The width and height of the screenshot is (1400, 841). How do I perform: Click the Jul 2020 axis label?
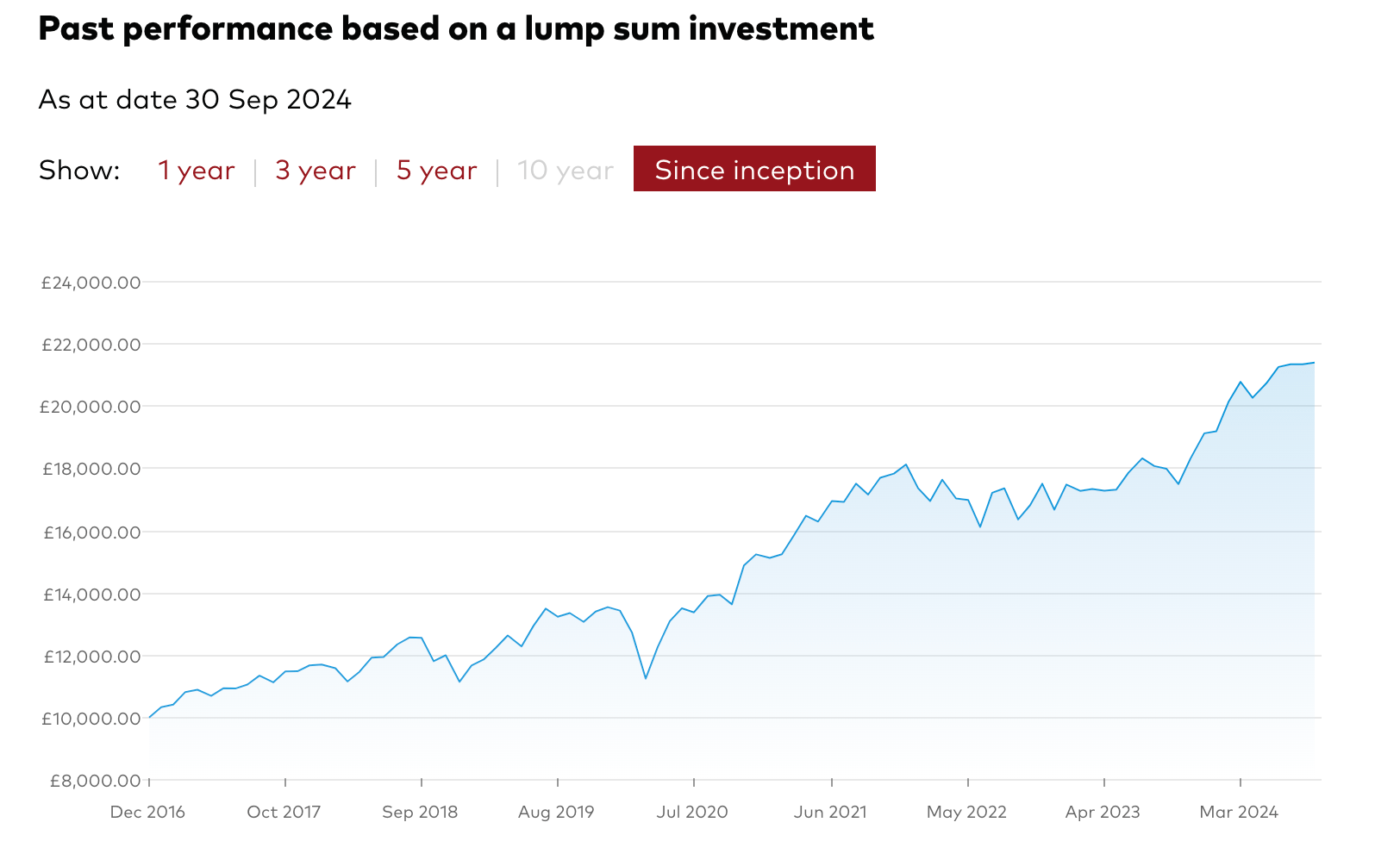693,812
